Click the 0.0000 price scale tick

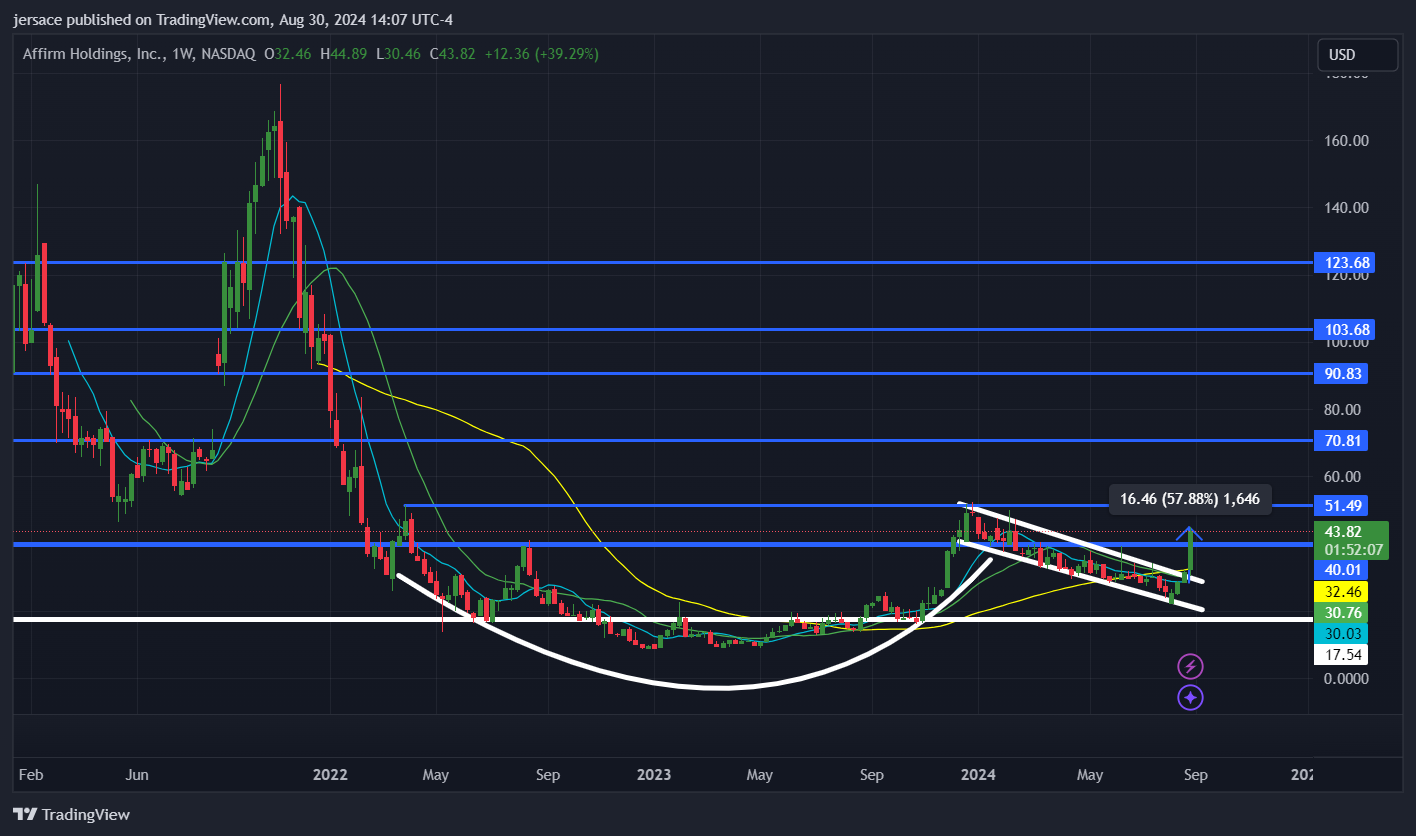tap(1345, 678)
